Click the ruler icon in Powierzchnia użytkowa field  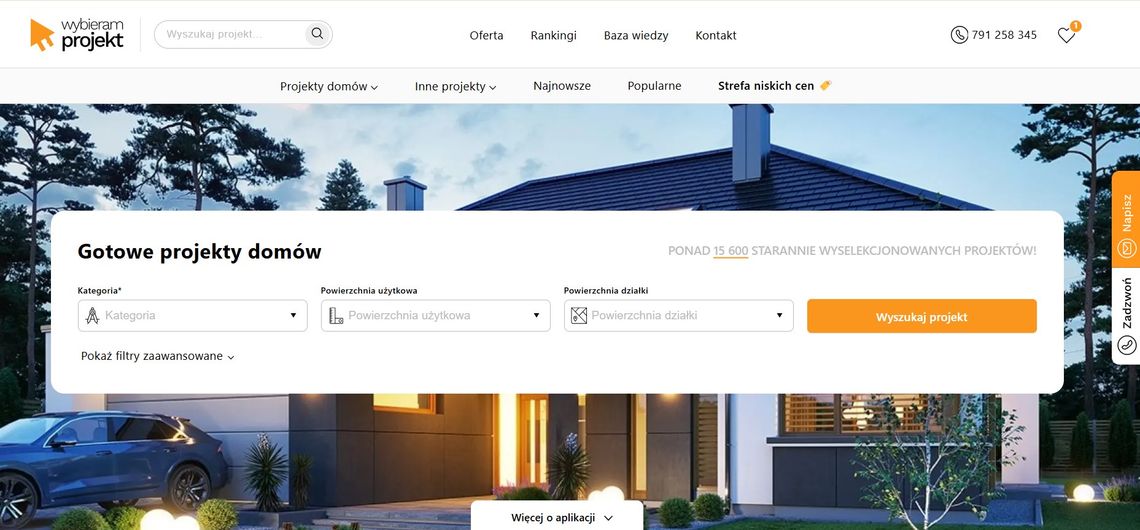[x=336, y=316]
